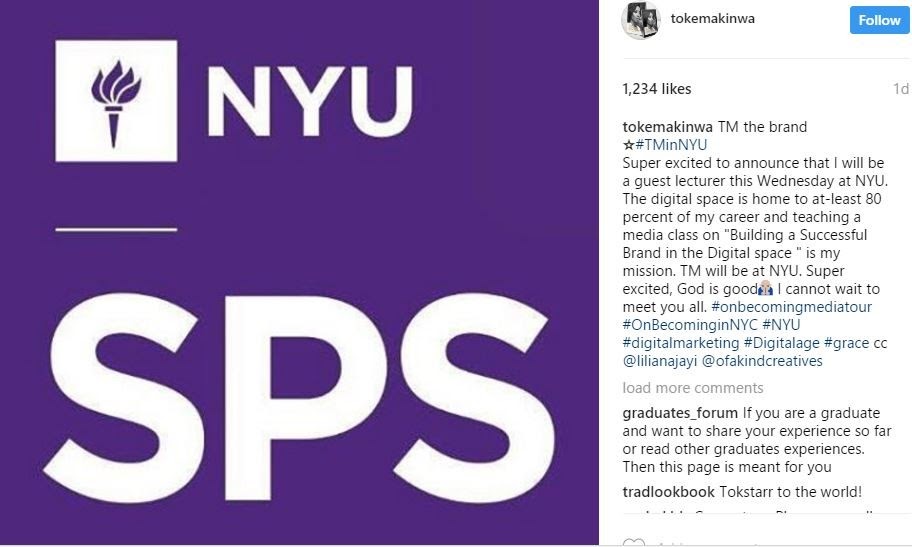Viewport: 912px width, 547px height.
Task: Follow the tokemakinwa account
Action: [x=879, y=20]
